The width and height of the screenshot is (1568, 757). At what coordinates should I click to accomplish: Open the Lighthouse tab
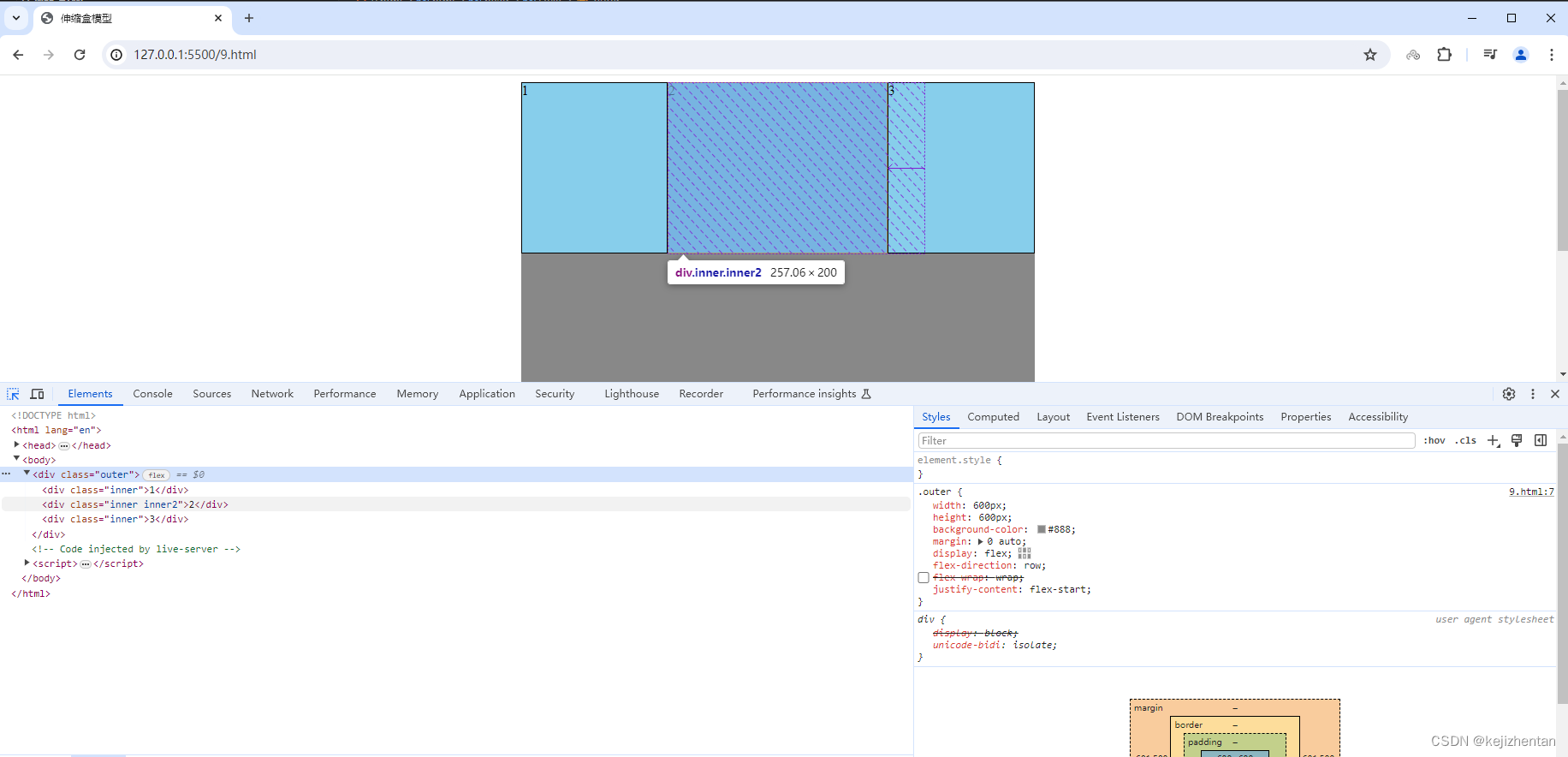(632, 394)
